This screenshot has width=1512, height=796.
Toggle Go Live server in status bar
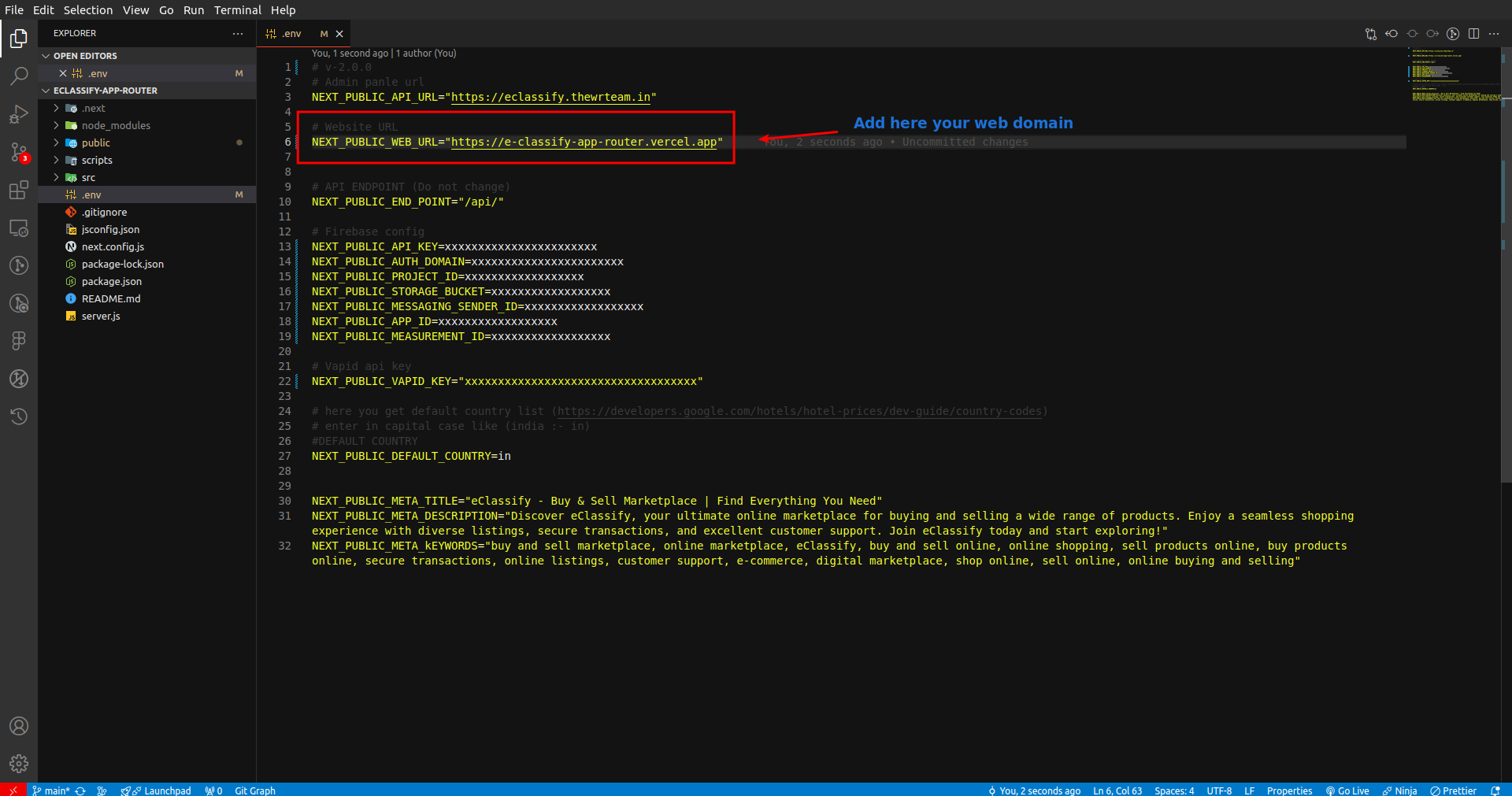pos(1347,790)
